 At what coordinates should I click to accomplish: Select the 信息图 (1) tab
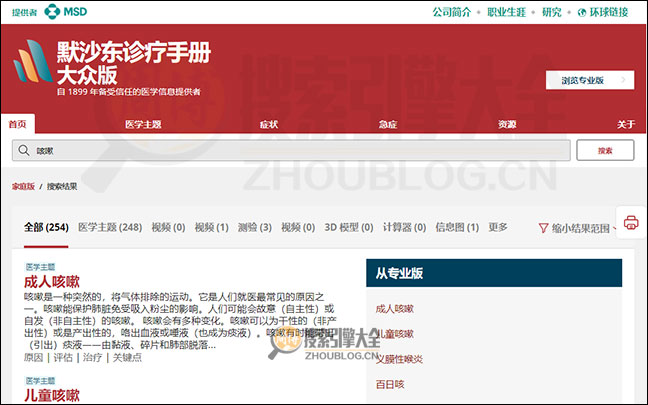pyautogui.click(x=457, y=227)
